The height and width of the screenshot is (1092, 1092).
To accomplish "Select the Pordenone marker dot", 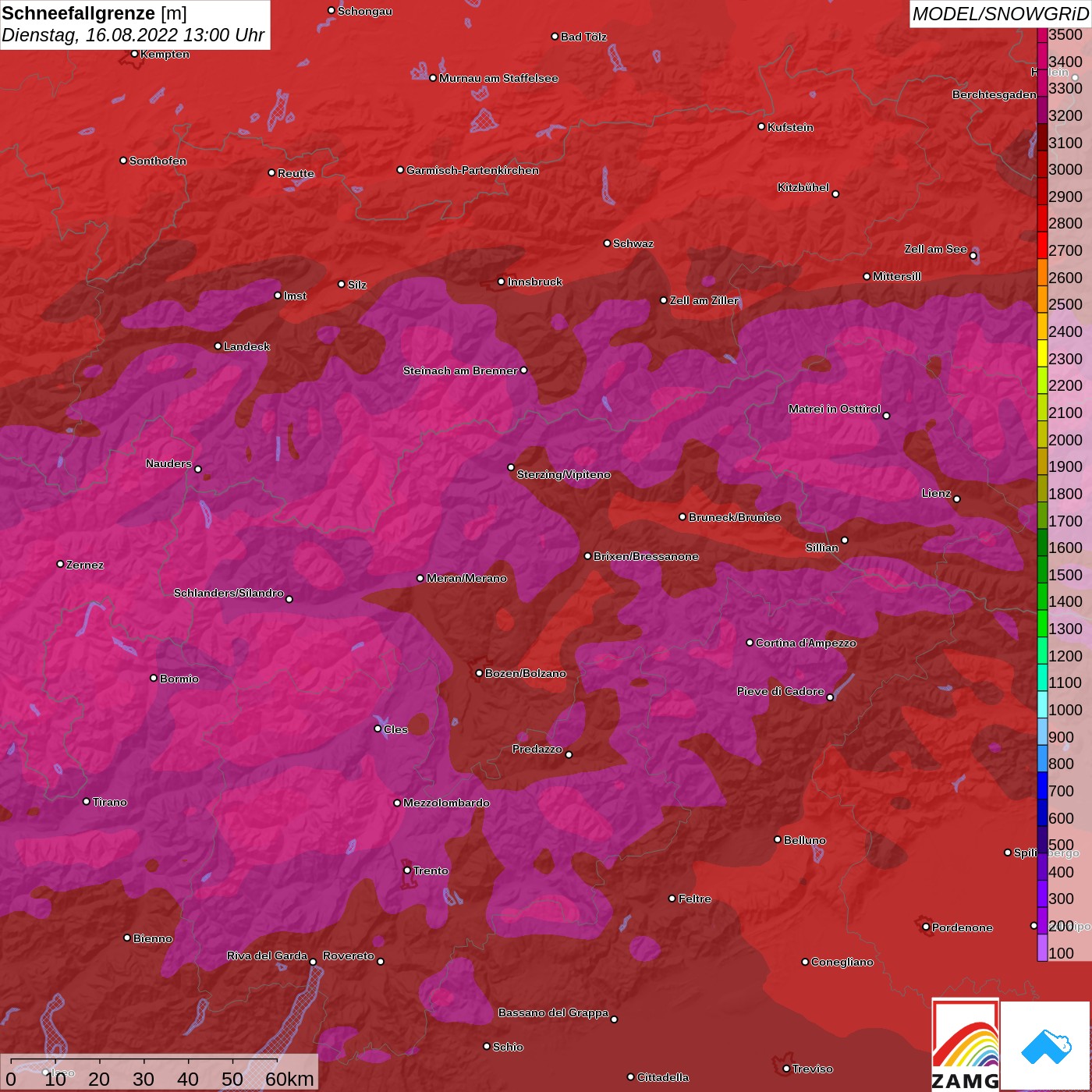I will (926, 927).
